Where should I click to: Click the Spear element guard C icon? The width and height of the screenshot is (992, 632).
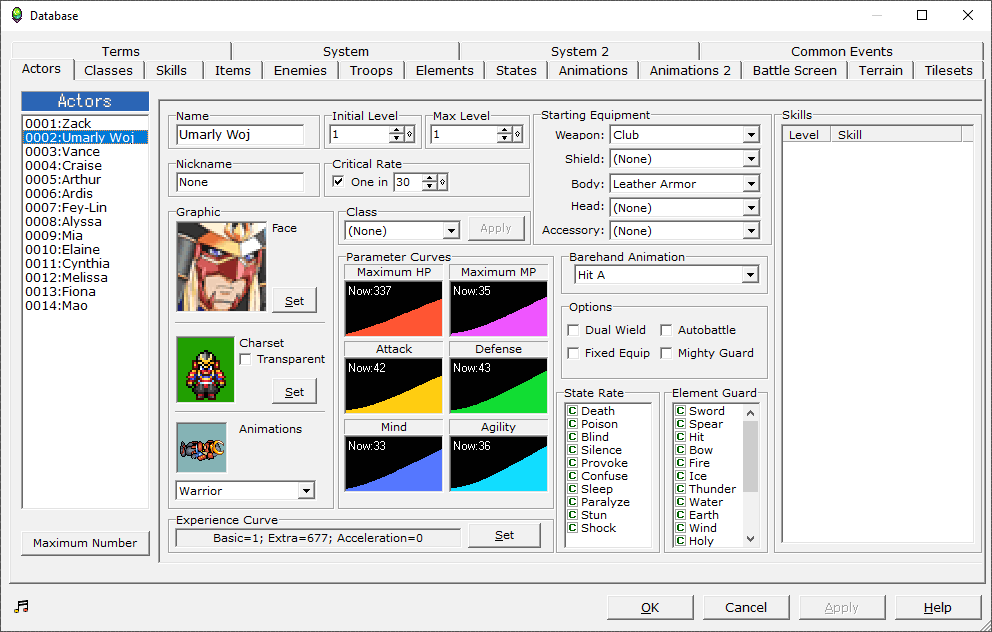click(681, 424)
